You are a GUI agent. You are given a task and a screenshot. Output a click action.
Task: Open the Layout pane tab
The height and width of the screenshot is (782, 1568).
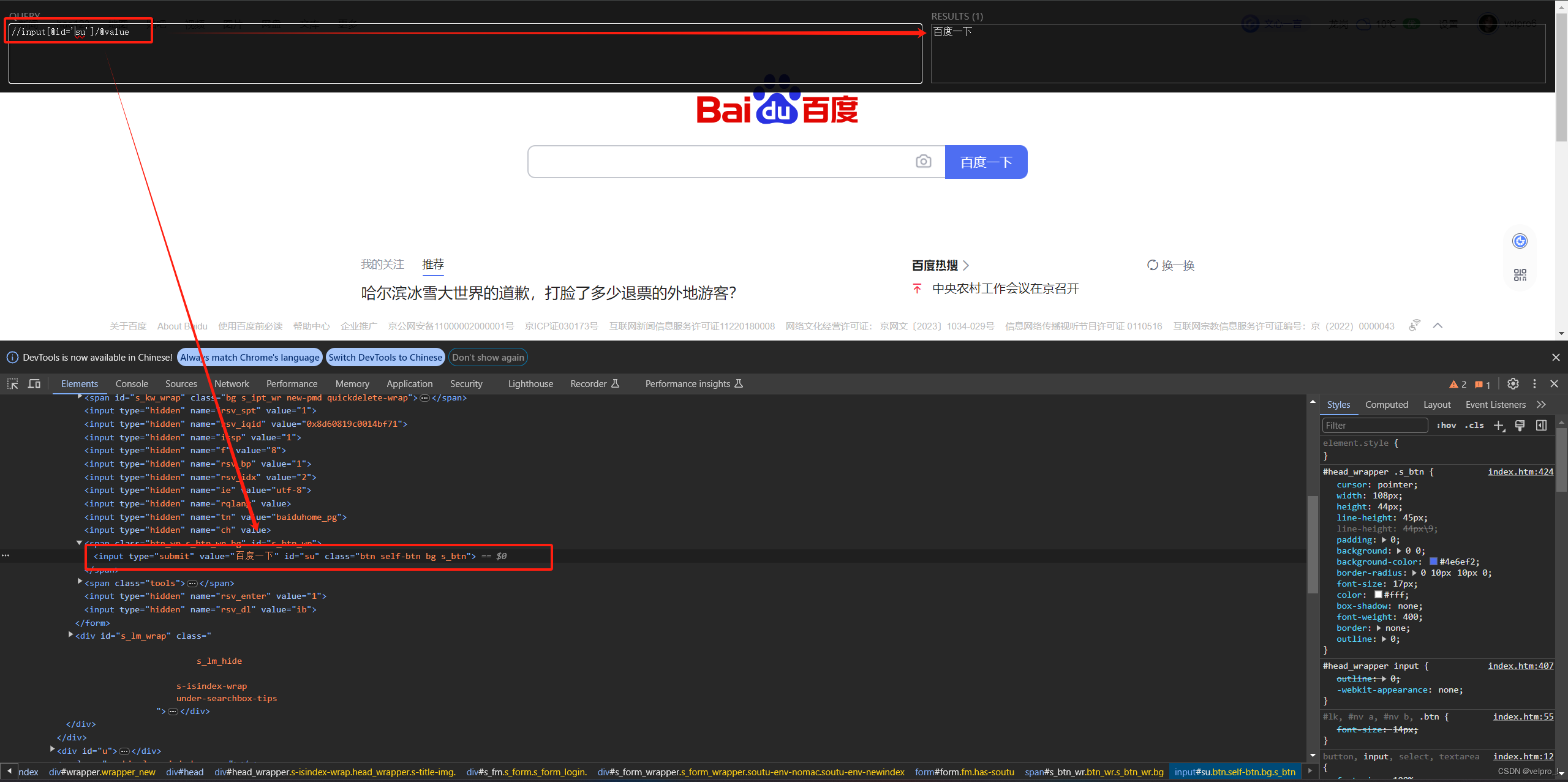point(1437,405)
